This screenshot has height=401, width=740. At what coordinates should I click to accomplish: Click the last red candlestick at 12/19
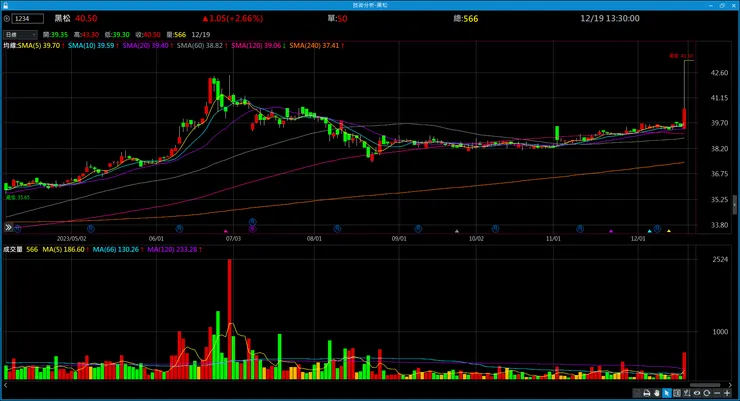click(684, 118)
